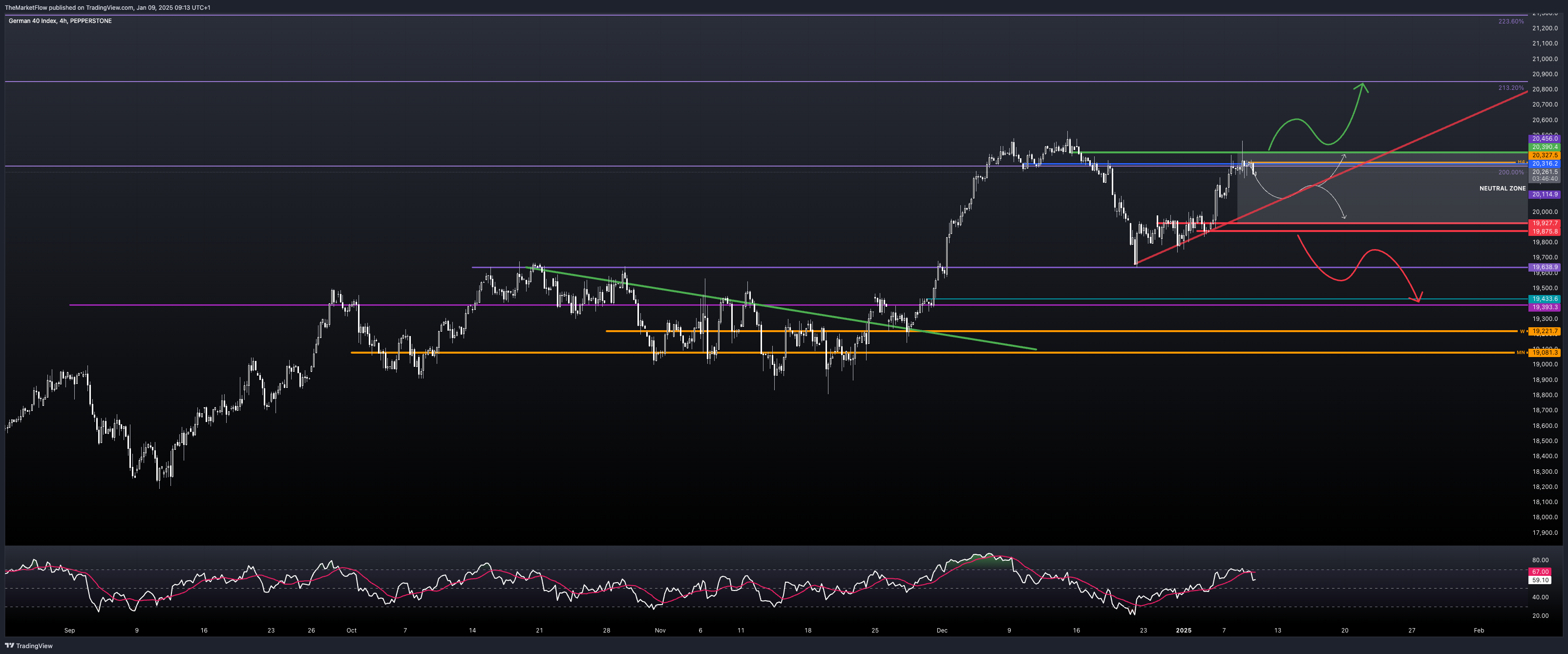Click the 20,800.0 price axis value
The height and width of the screenshot is (654, 1568).
(1545, 89)
